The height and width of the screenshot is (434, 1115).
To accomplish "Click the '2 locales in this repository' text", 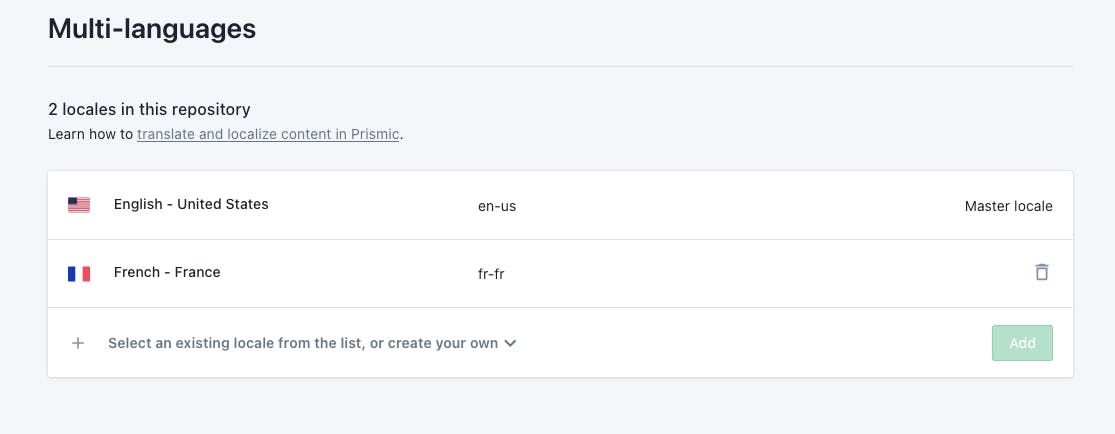I will pos(149,109).
